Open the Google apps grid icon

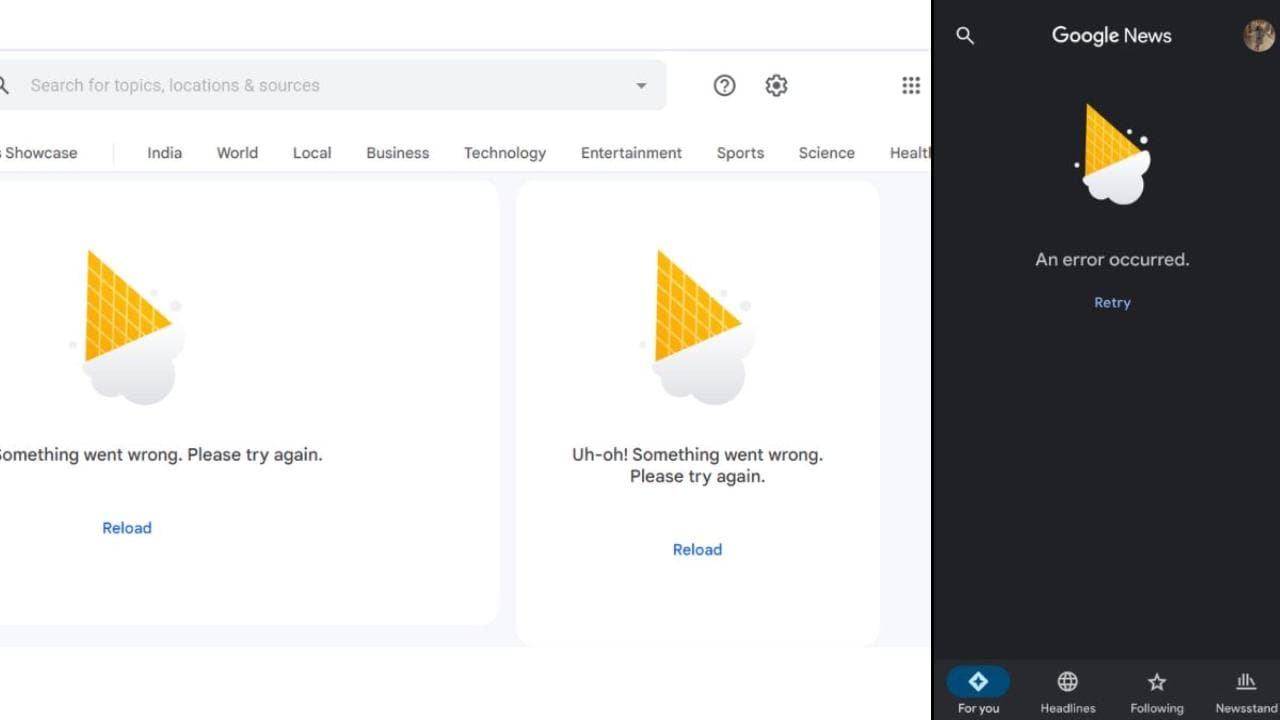[x=910, y=85]
